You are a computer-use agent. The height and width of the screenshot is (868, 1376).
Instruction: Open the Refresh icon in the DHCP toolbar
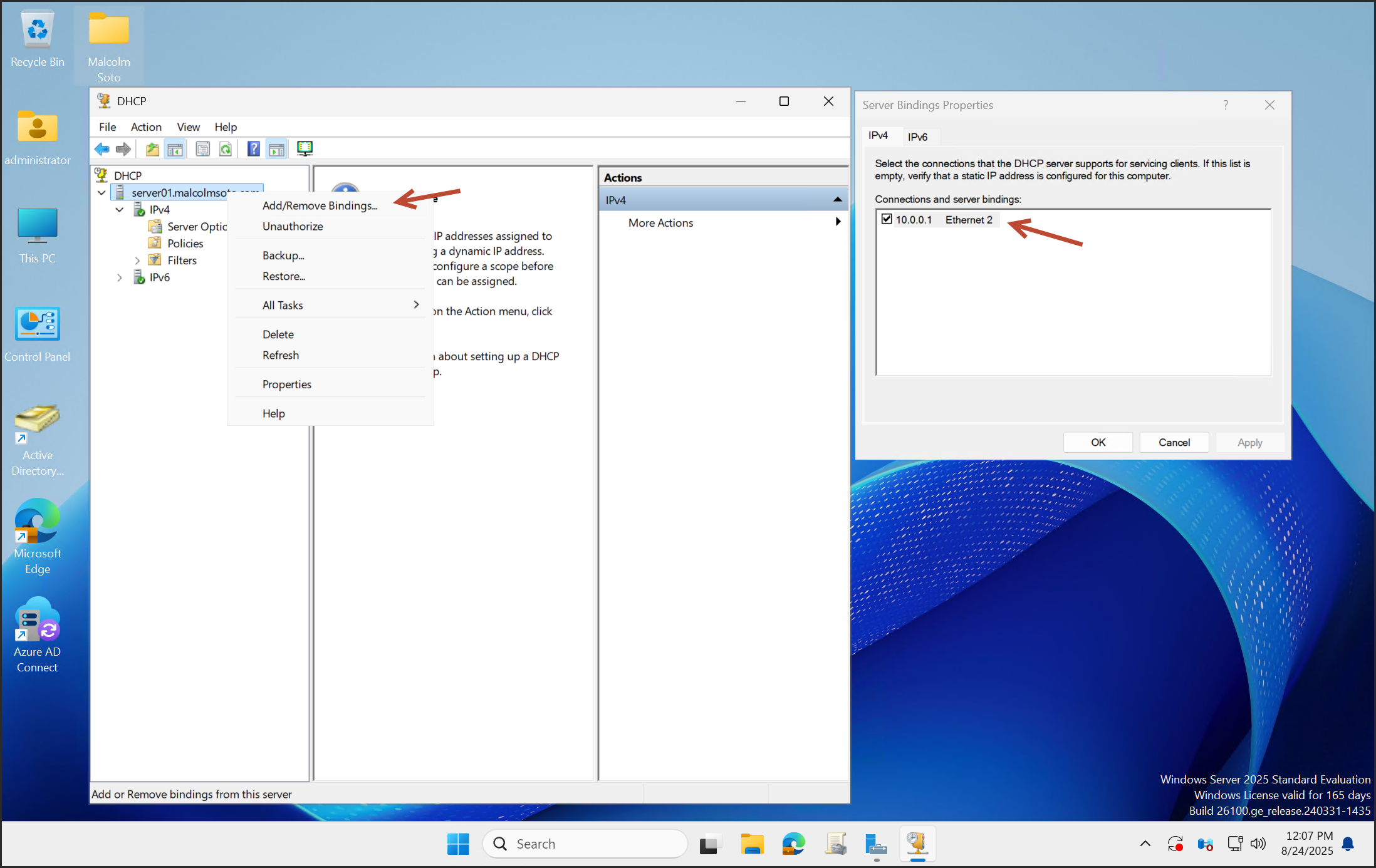pyautogui.click(x=226, y=148)
